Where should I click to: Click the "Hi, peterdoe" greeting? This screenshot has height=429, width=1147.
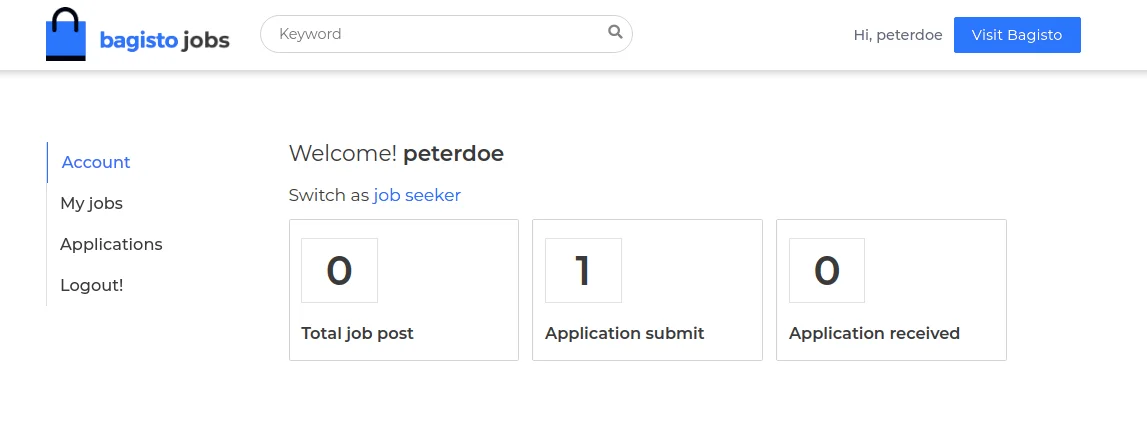(897, 35)
